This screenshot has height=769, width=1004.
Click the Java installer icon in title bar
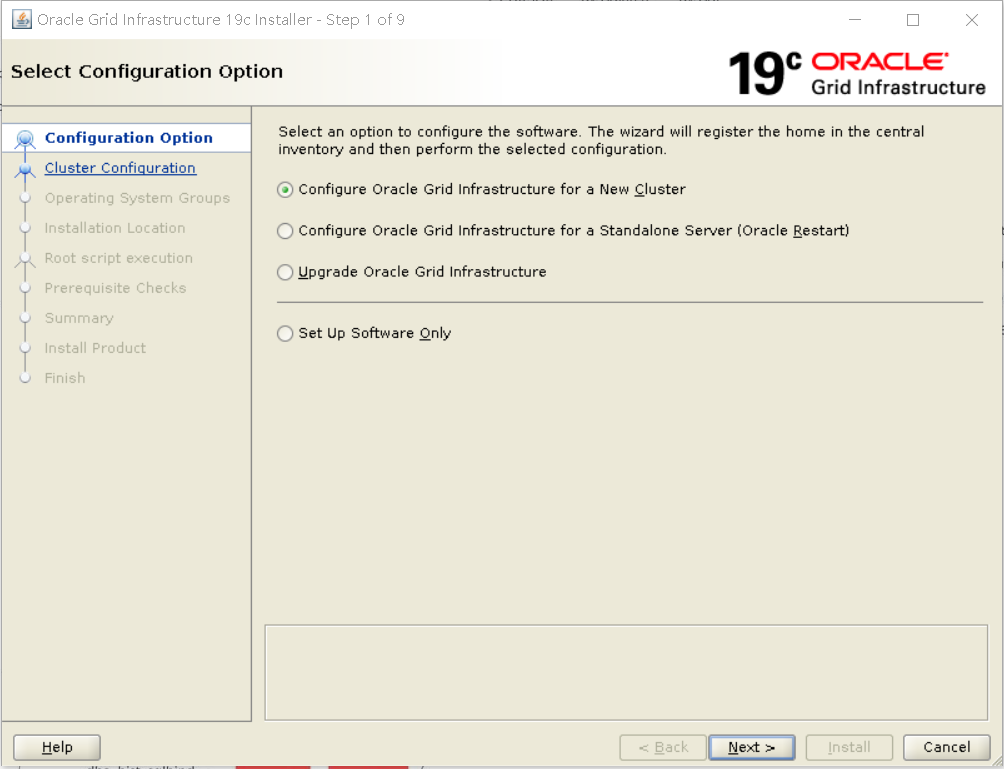click(x=22, y=20)
